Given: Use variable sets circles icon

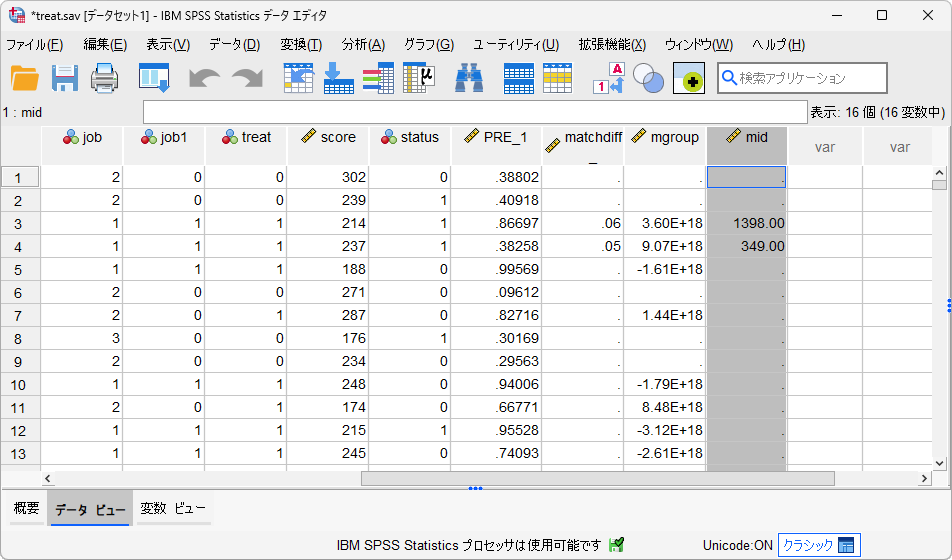Looking at the screenshot, I should pos(648,78).
